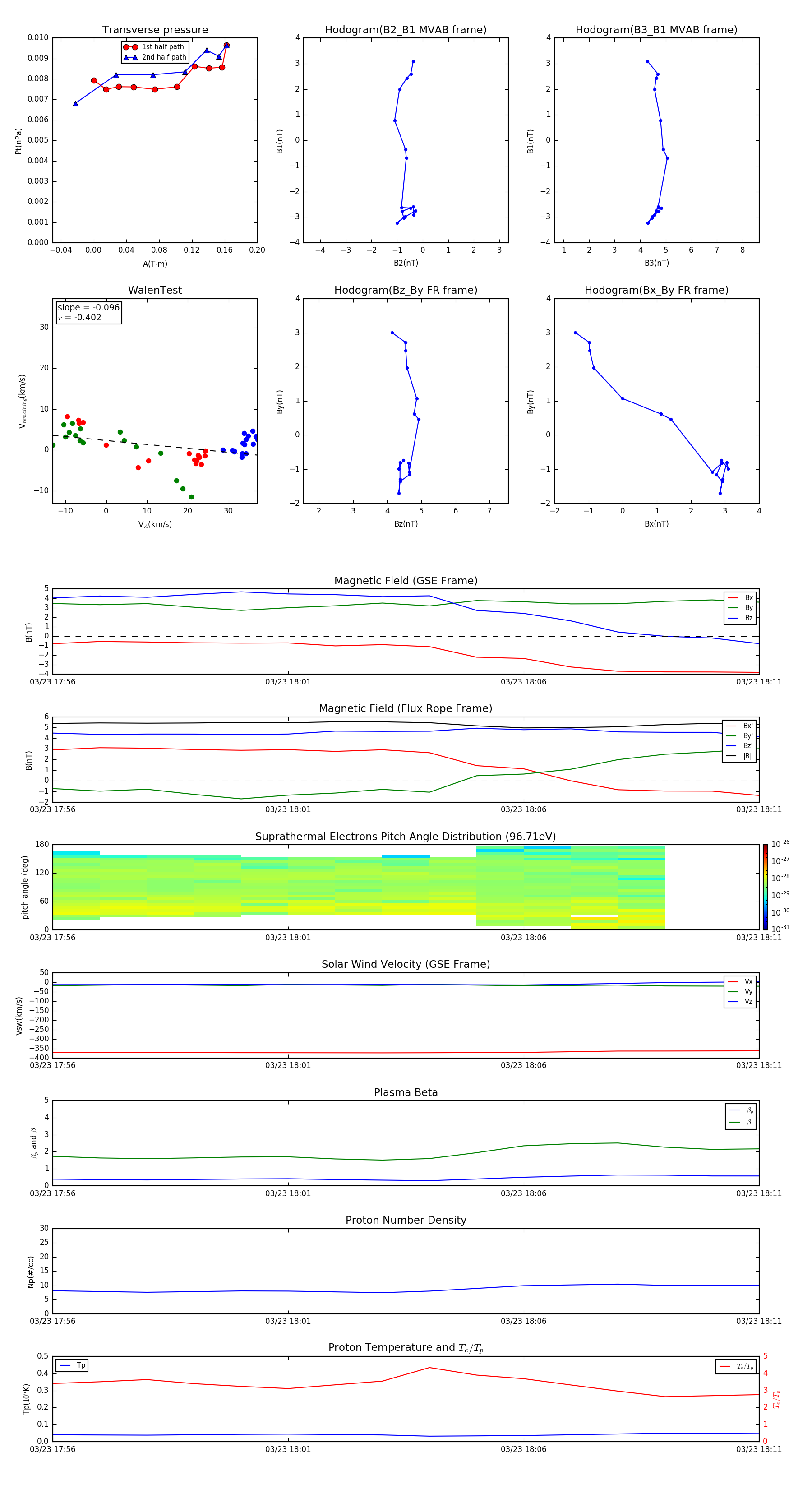Screen dimensions: 812x1489
Task: Click the 'Bx'' entry in flux rope legend
Action: point(739,726)
